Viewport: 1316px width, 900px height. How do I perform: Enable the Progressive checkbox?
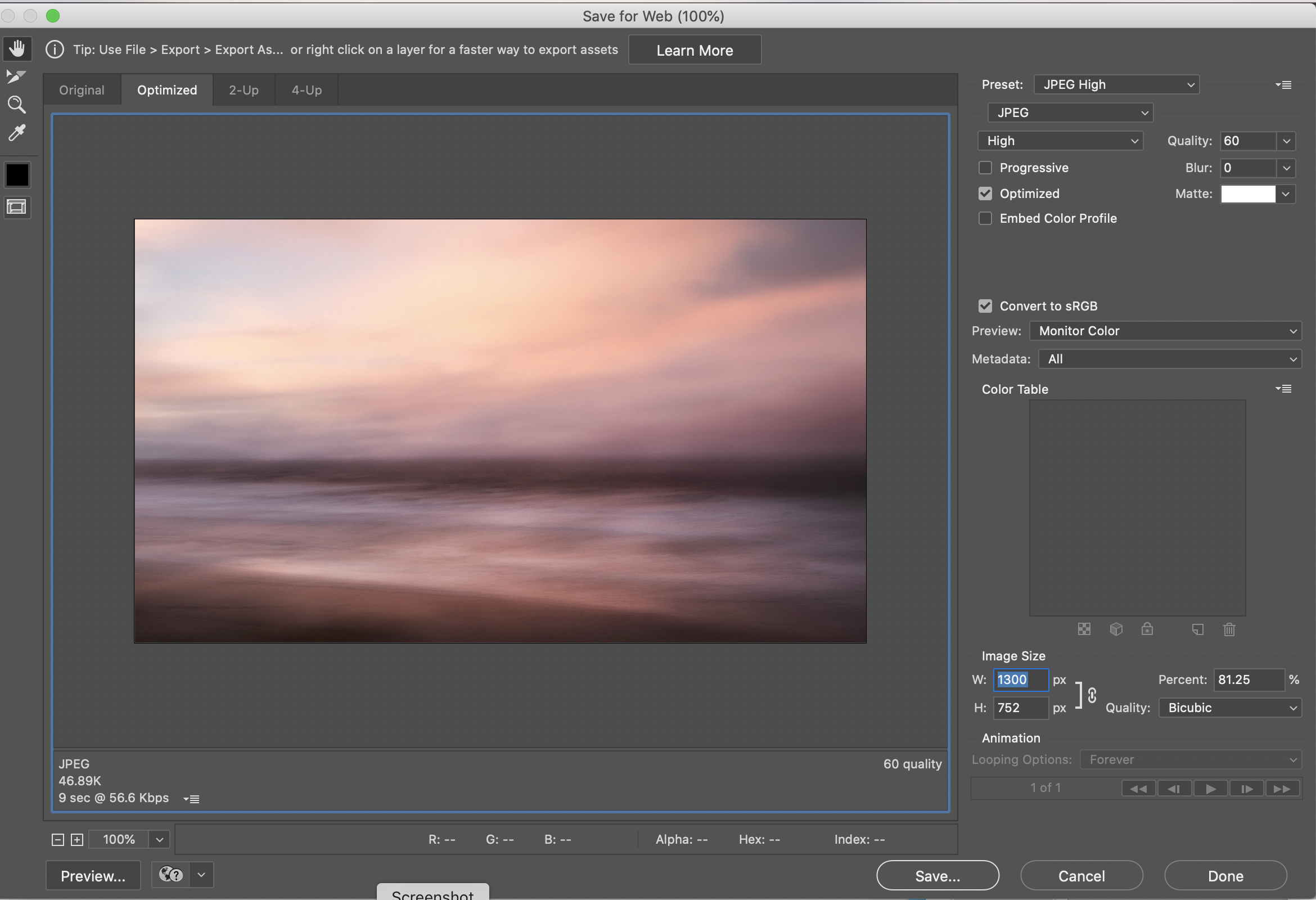[x=985, y=168]
